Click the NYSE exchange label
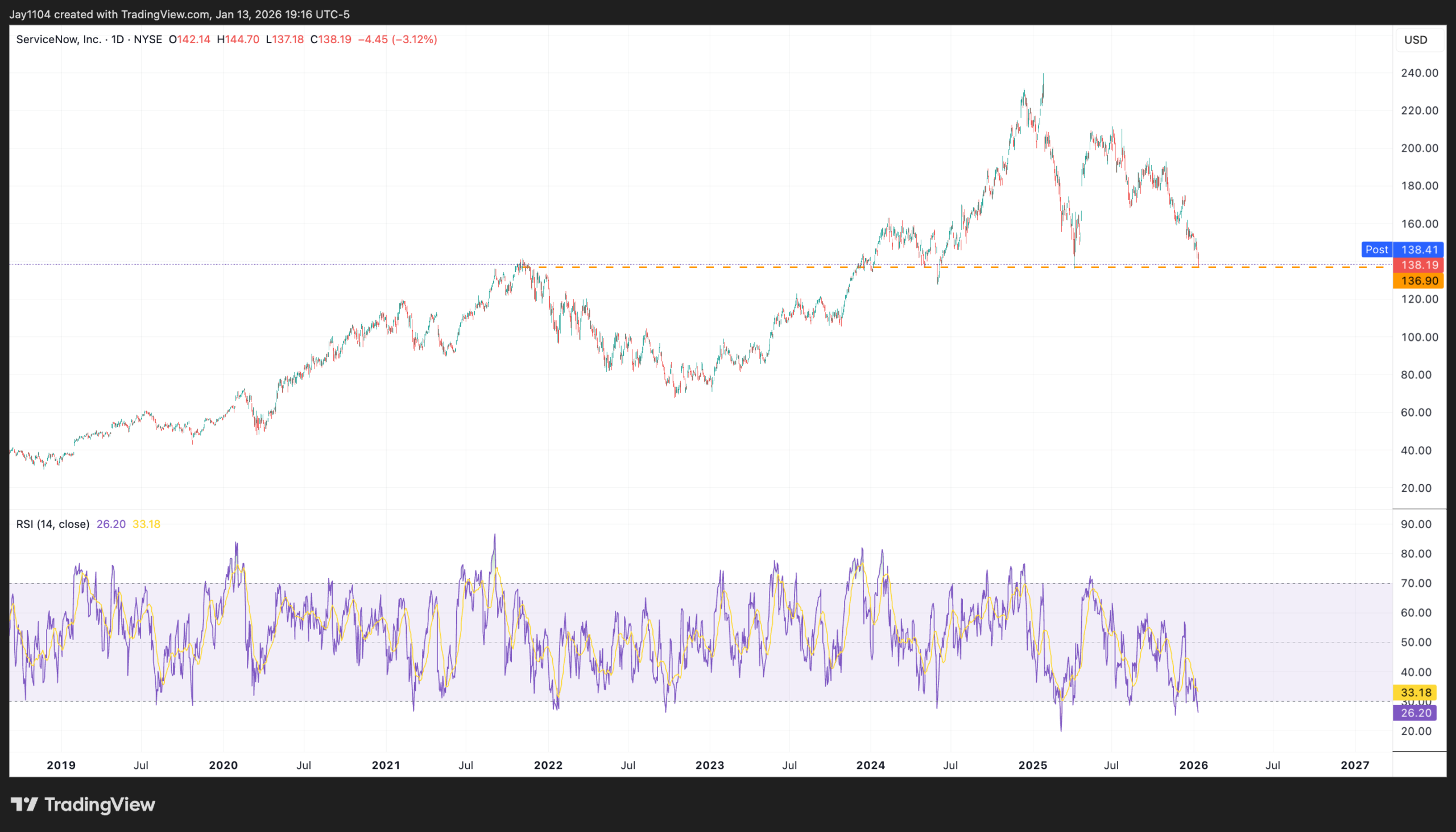Viewport: 1456px width, 832px height. click(x=147, y=39)
